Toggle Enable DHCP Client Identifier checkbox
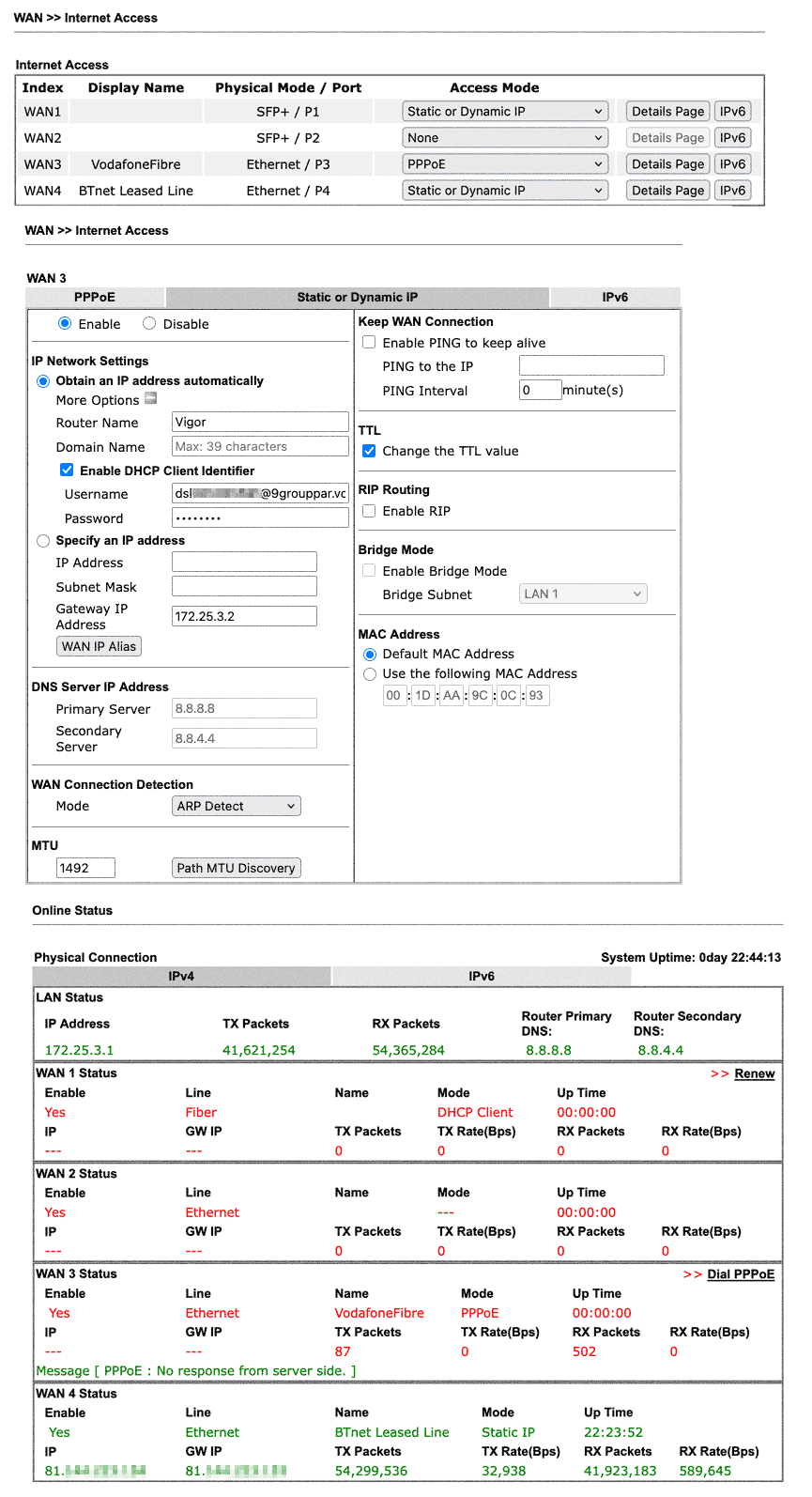Viewport: 812px width, 1497px height. (x=67, y=470)
